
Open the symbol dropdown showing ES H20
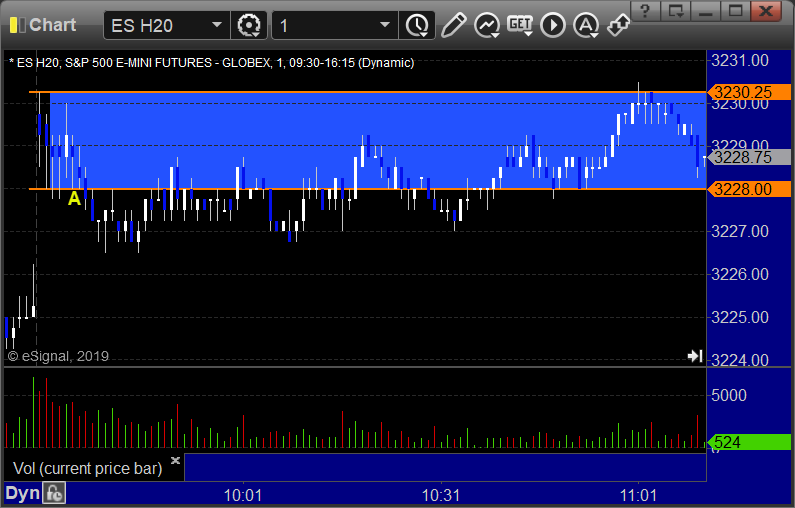217,25
